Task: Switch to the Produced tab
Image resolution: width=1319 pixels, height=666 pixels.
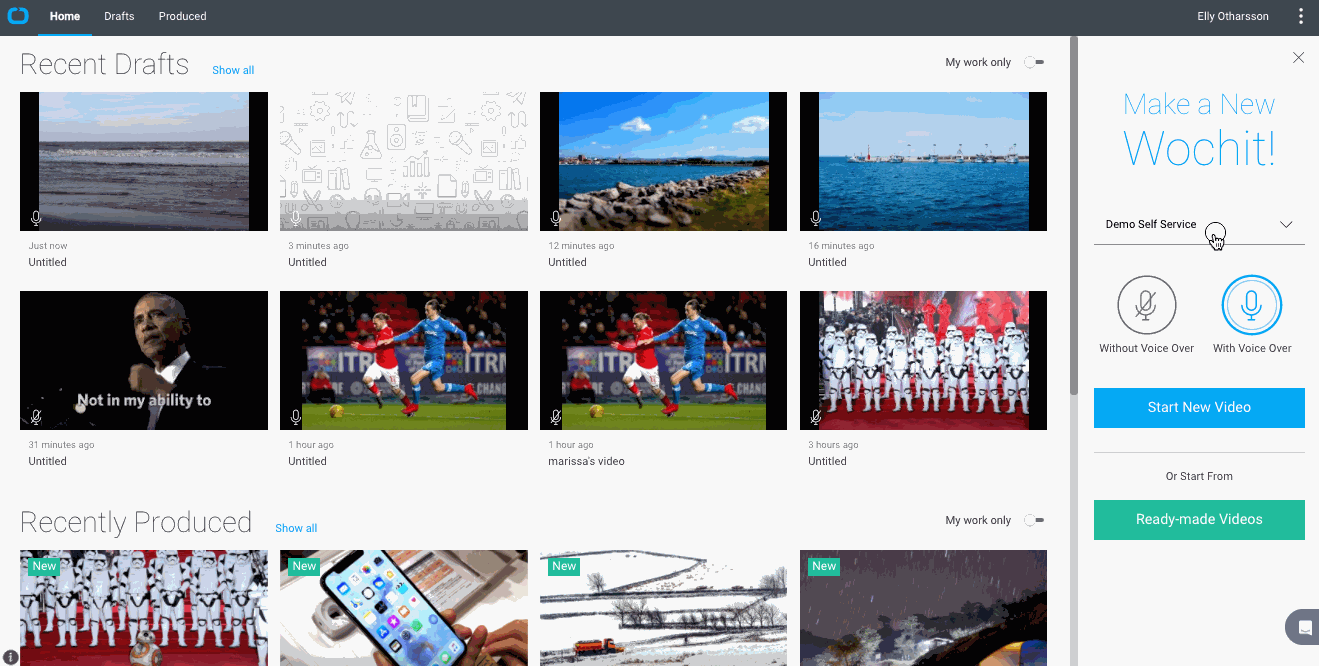Action: (x=182, y=16)
